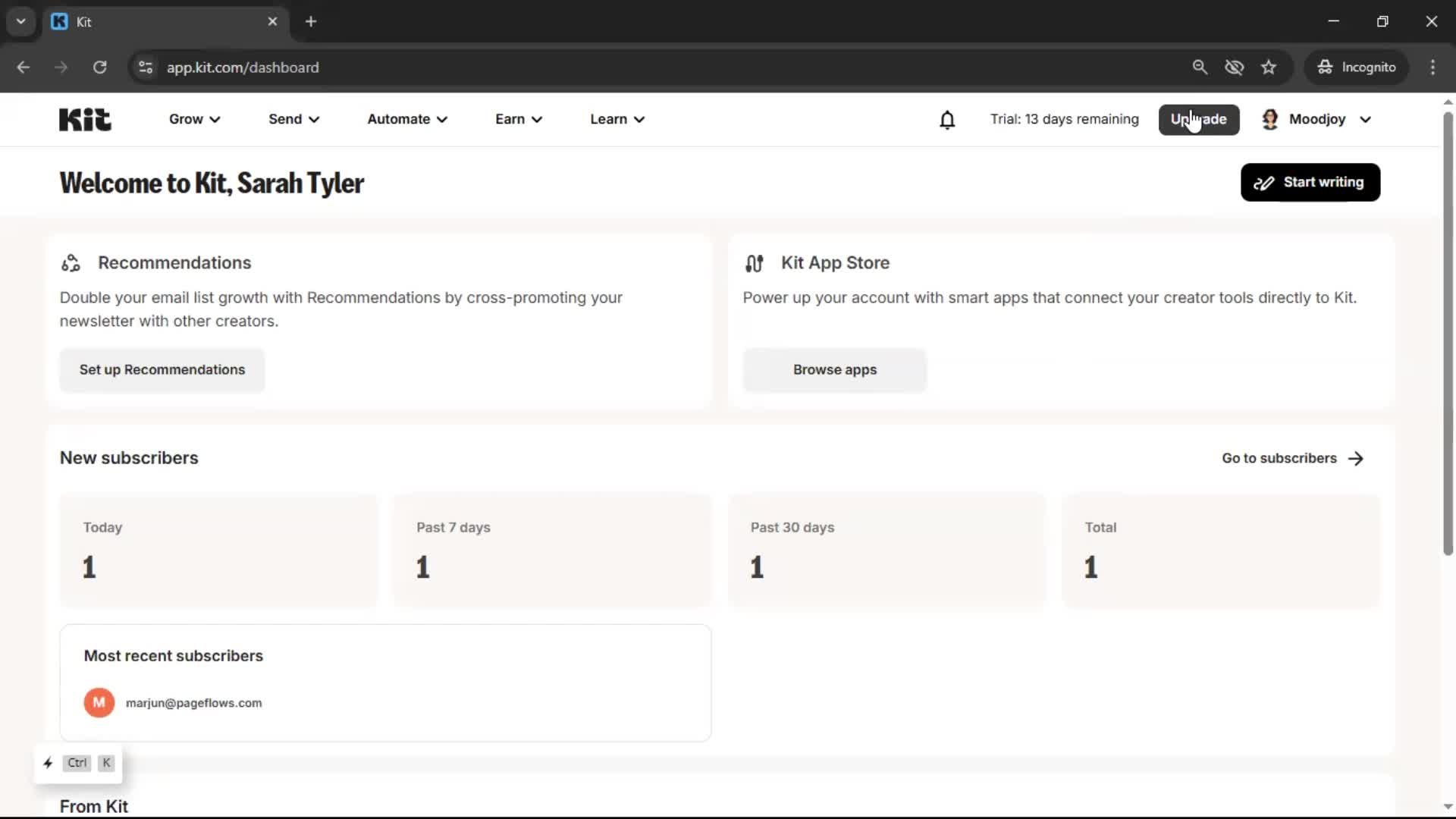Click the Recommendations cross-promote icon
This screenshot has height=819, width=1456.
coord(71,262)
